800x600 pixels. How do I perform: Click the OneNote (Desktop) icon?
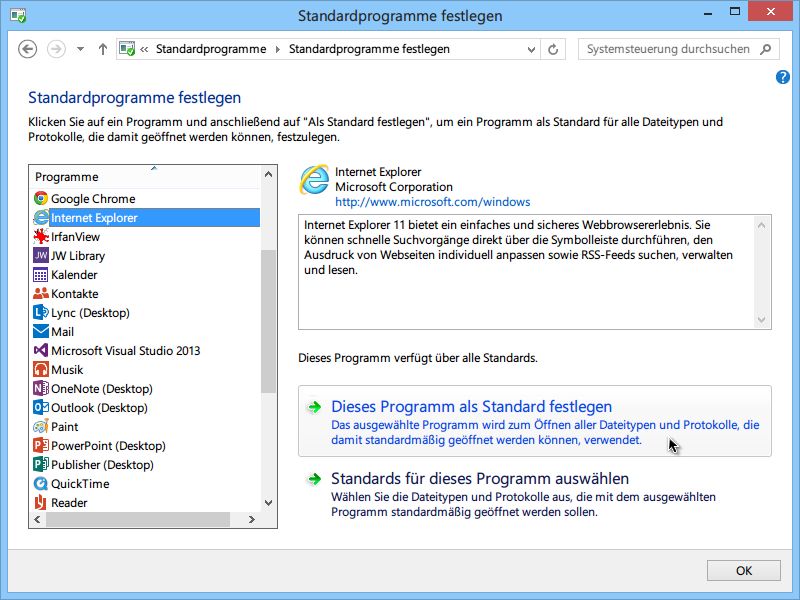coord(41,388)
